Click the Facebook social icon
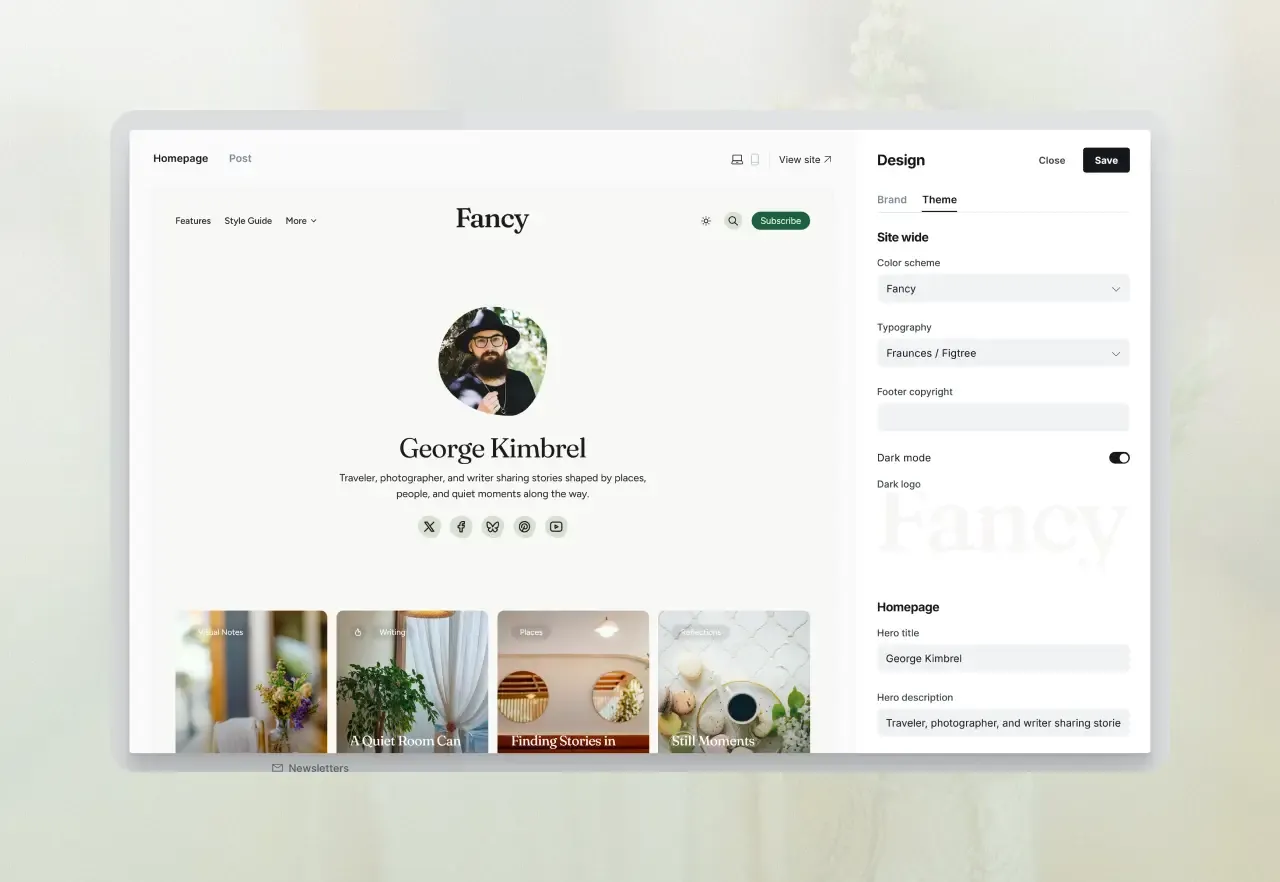Screen dimensions: 1280x882 [x=461, y=527]
